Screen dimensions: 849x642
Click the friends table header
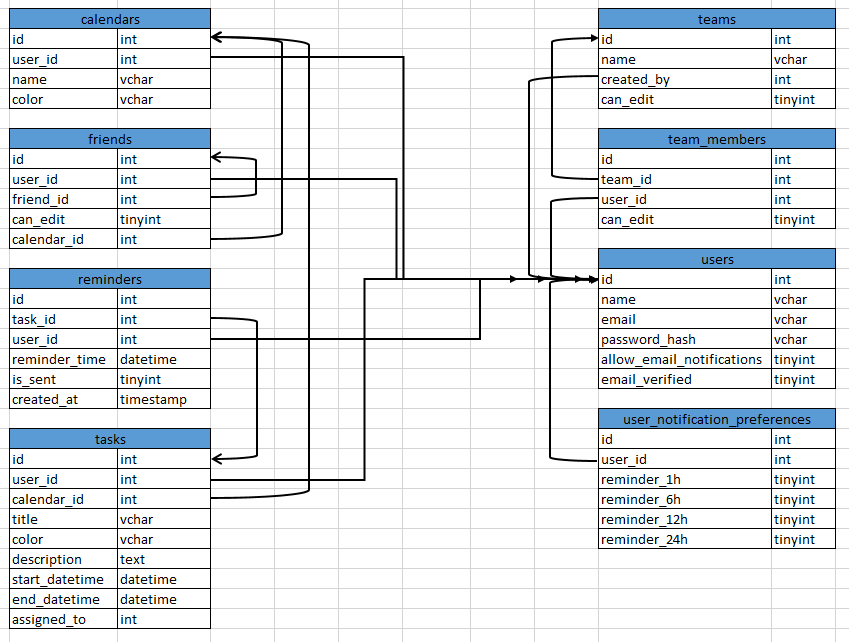pyautogui.click(x=110, y=139)
